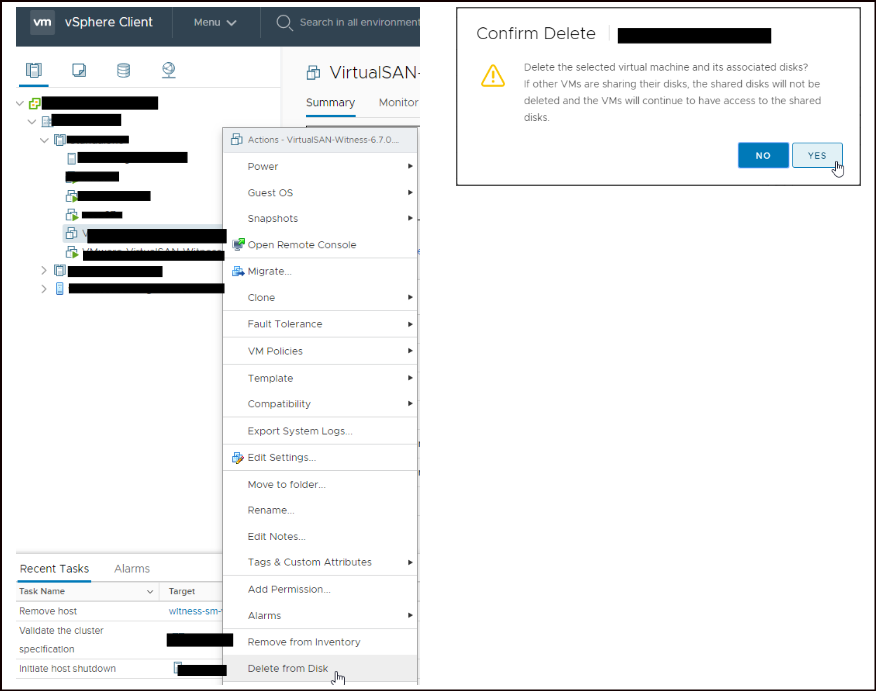Select Delete from Disk in context menu

pos(290,667)
